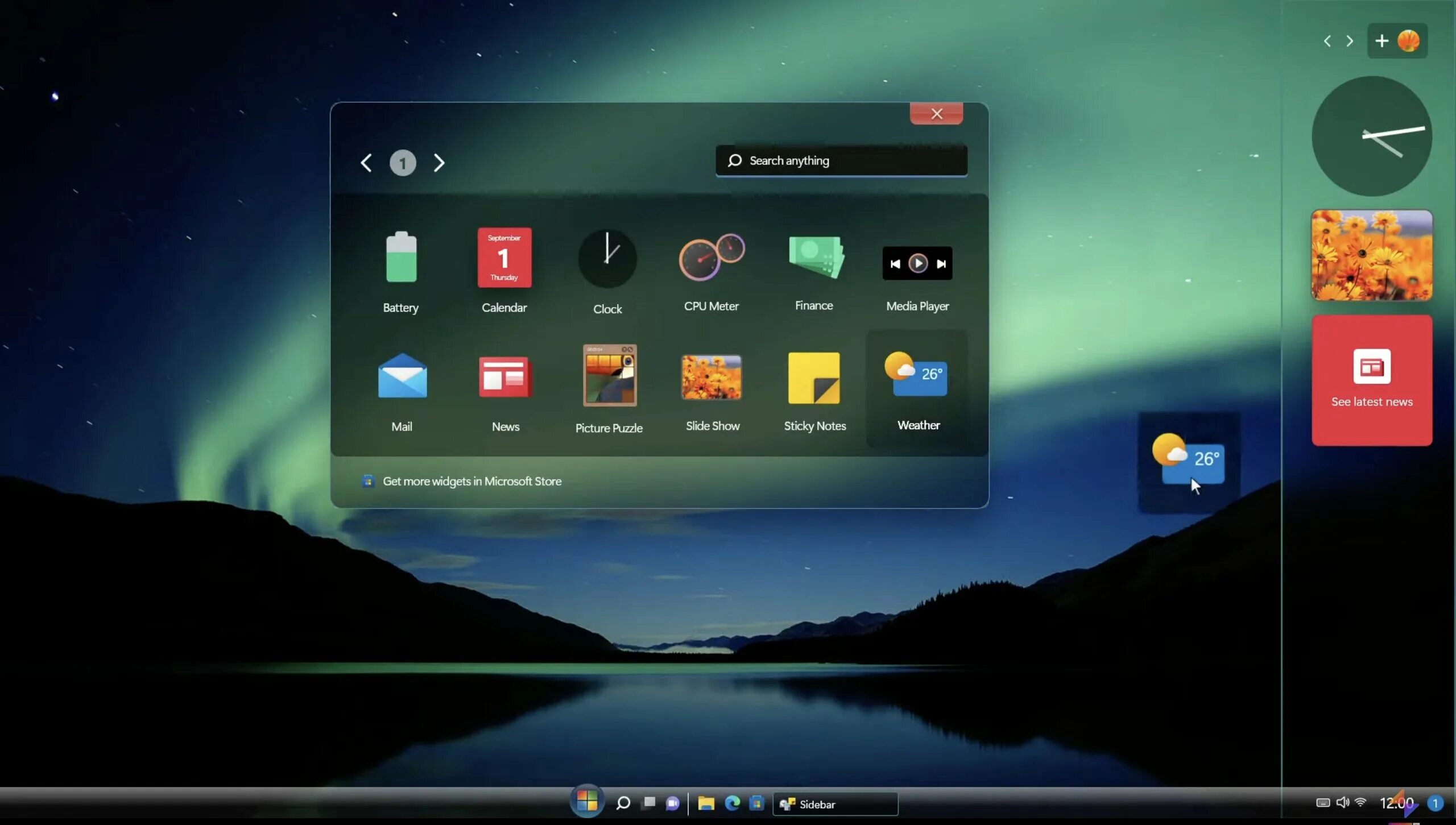Click the Sidebar taskbar item
Viewport: 1456px width, 825px height.
pyautogui.click(x=835, y=803)
